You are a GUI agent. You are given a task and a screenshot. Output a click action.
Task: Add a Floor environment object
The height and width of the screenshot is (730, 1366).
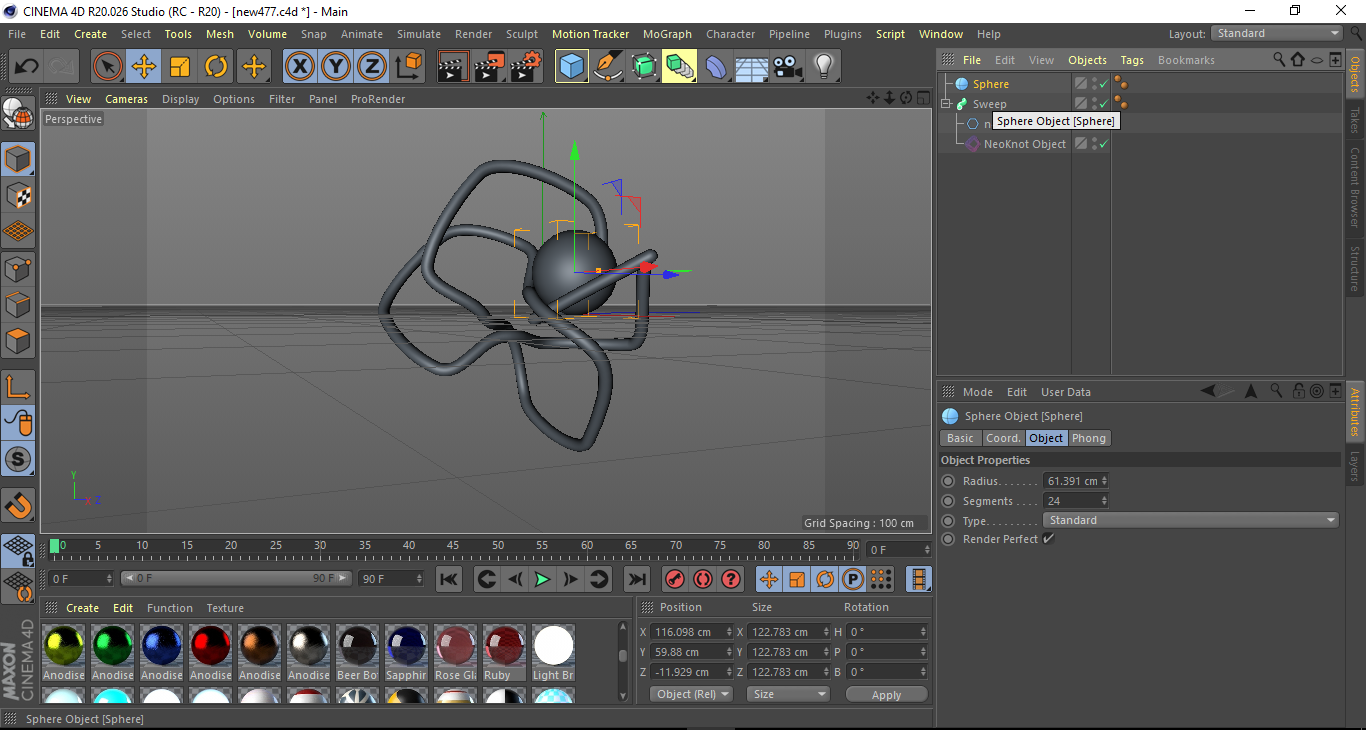(x=751, y=67)
